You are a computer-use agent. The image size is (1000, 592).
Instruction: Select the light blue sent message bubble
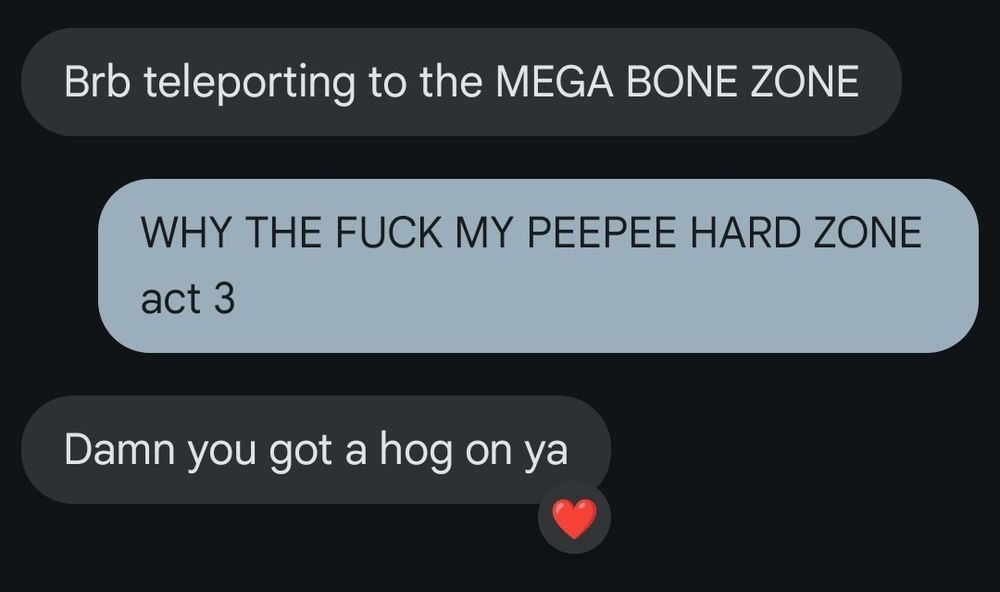click(538, 266)
